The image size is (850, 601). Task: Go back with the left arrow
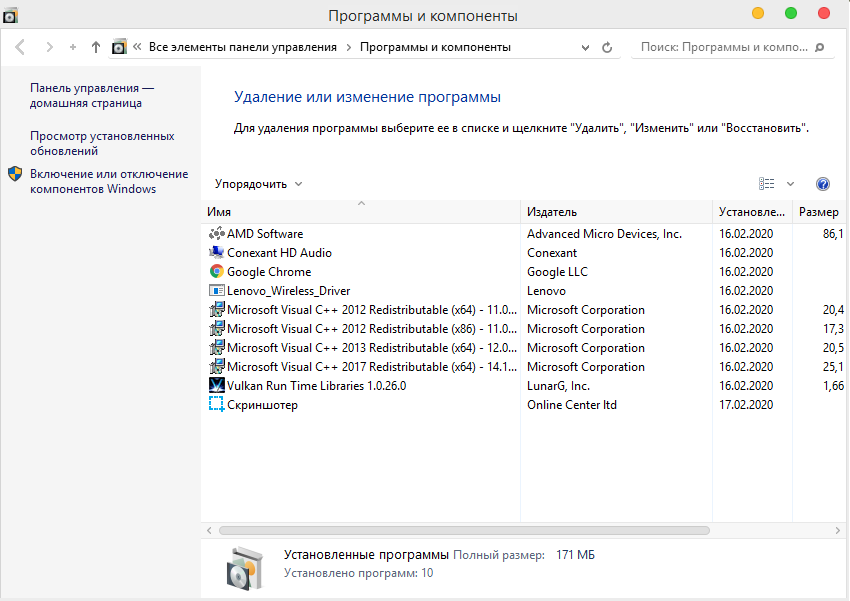click(20, 47)
